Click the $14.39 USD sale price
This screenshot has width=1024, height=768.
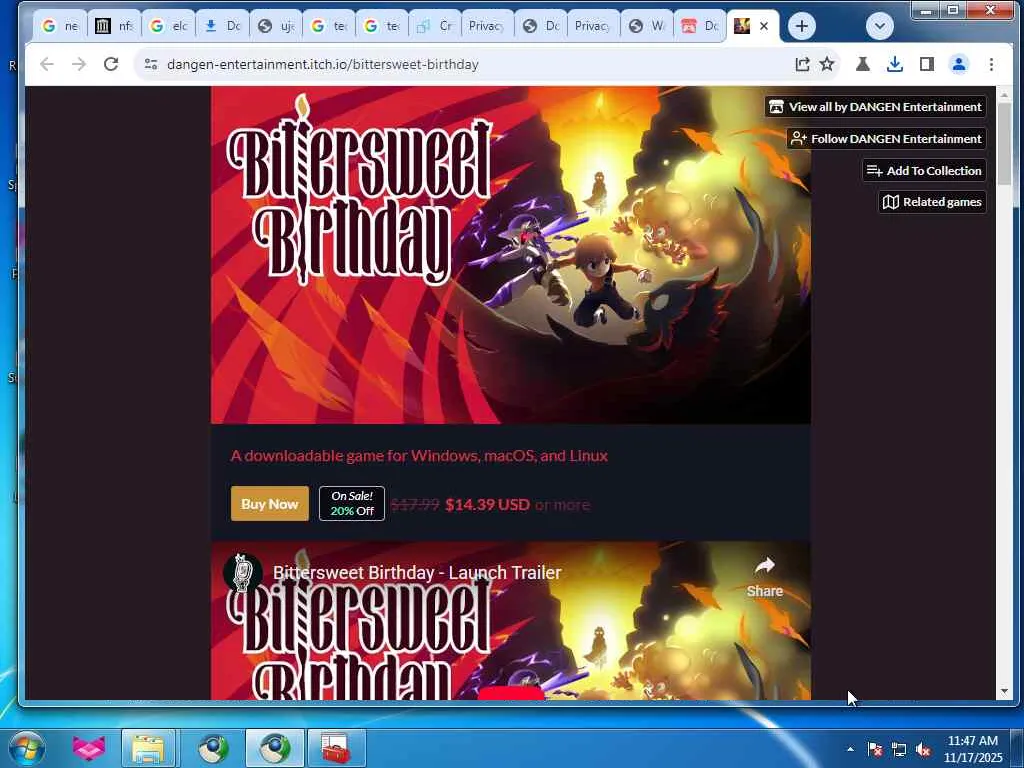(487, 504)
